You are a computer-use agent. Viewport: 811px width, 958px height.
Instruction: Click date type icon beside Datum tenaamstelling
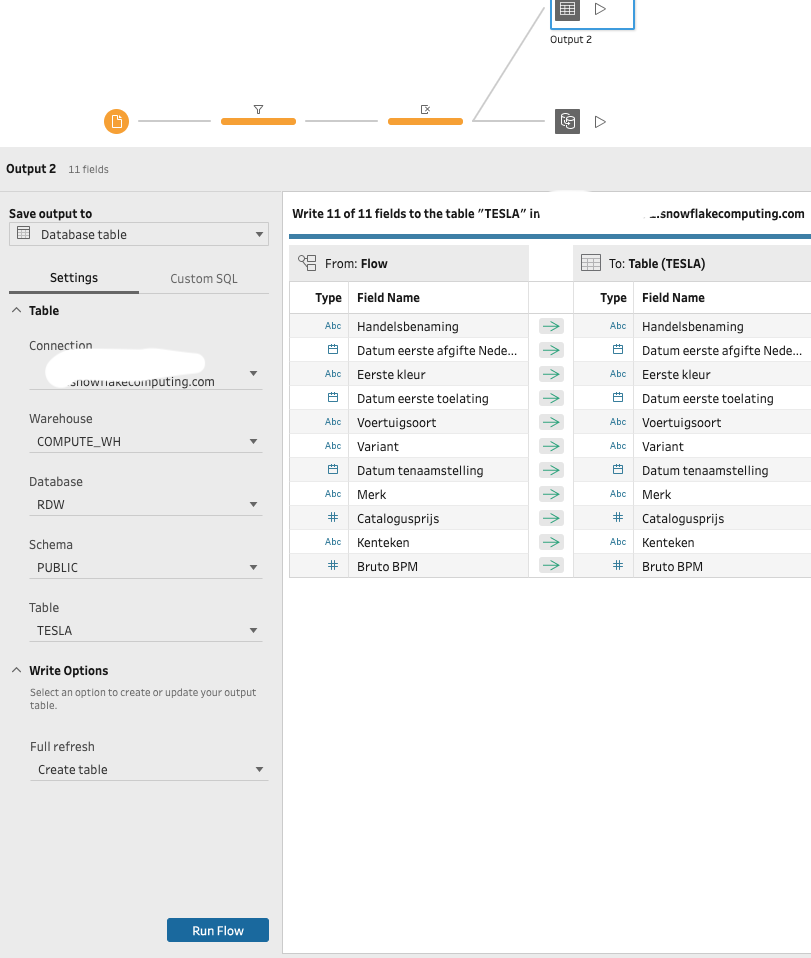point(333,470)
